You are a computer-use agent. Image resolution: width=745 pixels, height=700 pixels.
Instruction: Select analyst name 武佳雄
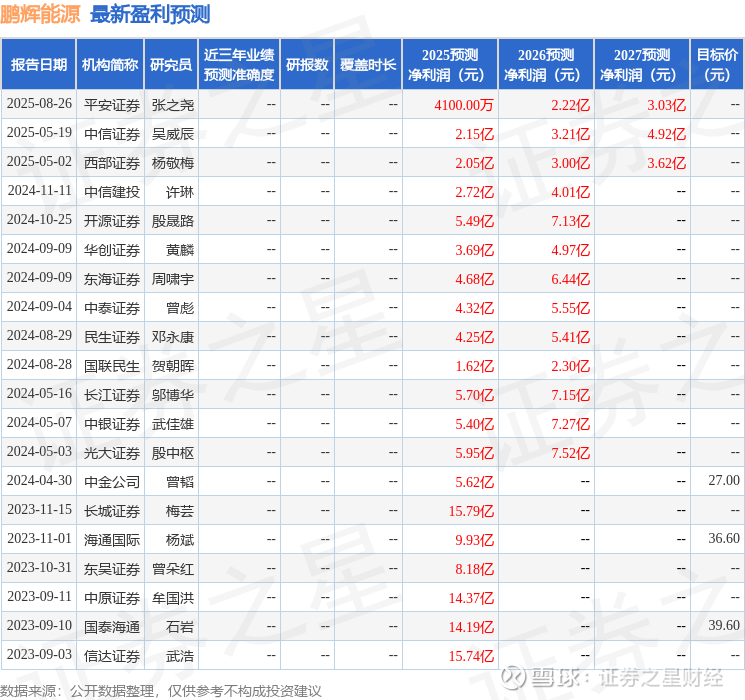tap(172, 424)
